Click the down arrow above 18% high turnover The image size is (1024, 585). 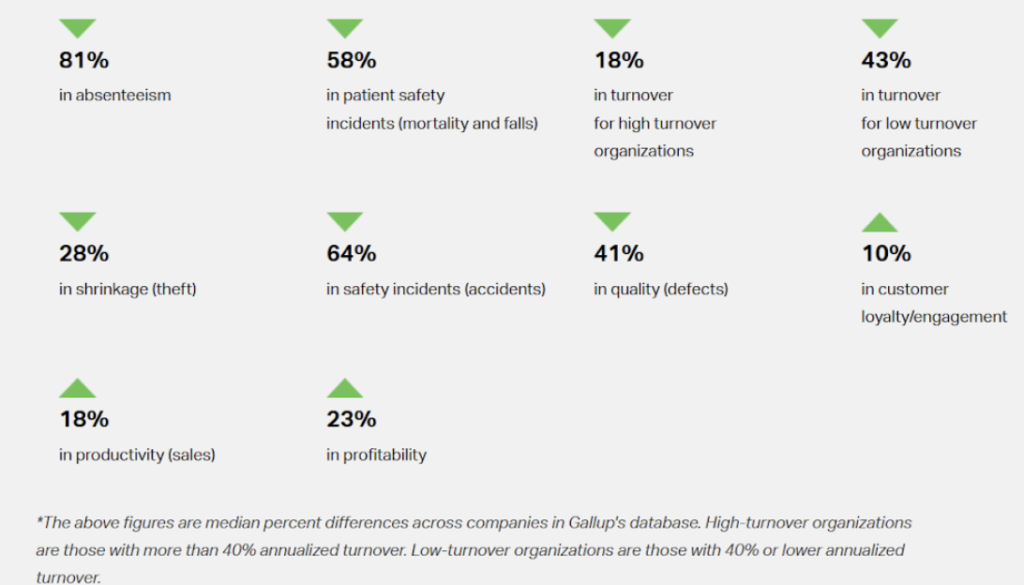(612, 28)
